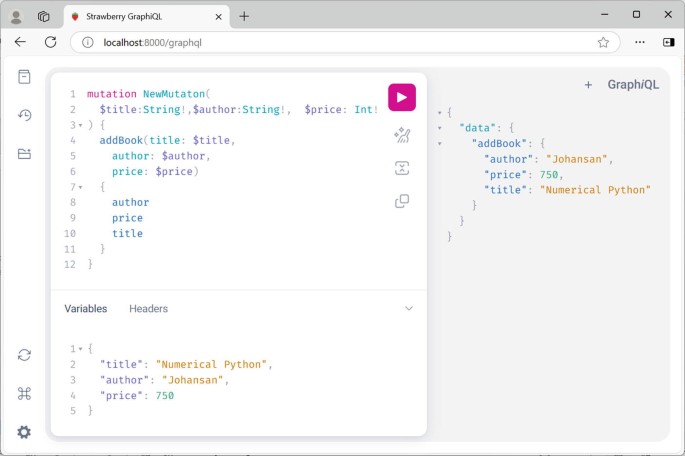
Task: Show query history panel
Action: point(24,115)
